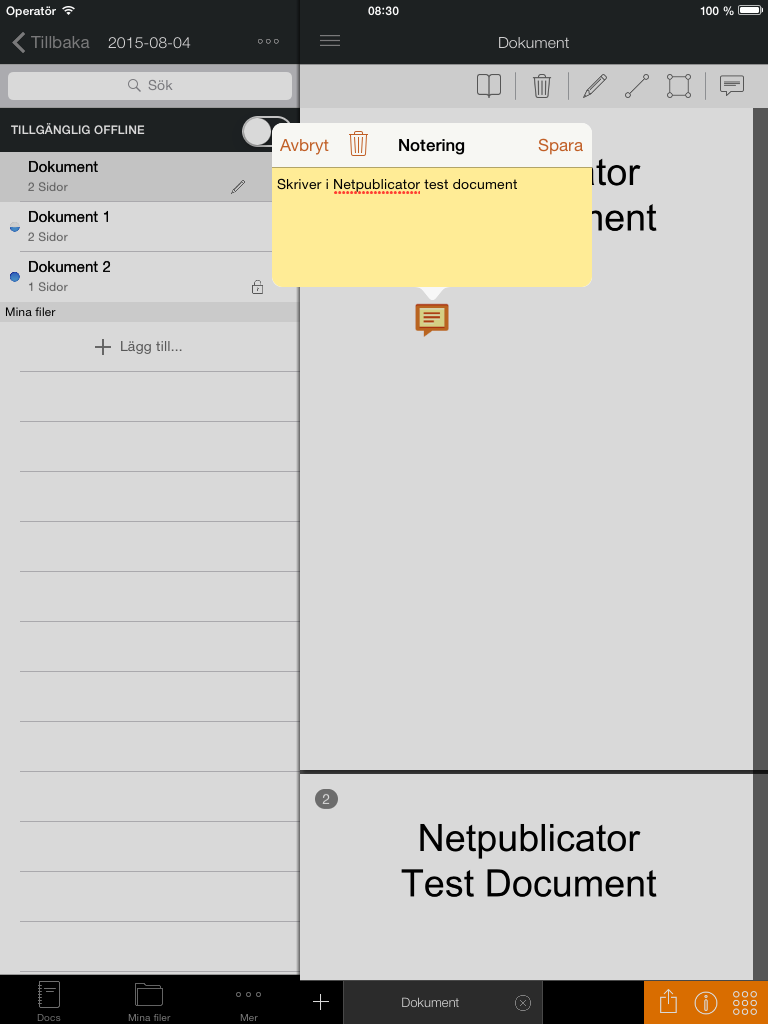768x1024 pixels.
Task: Select the comment note tool in toolbar
Action: coord(731,85)
